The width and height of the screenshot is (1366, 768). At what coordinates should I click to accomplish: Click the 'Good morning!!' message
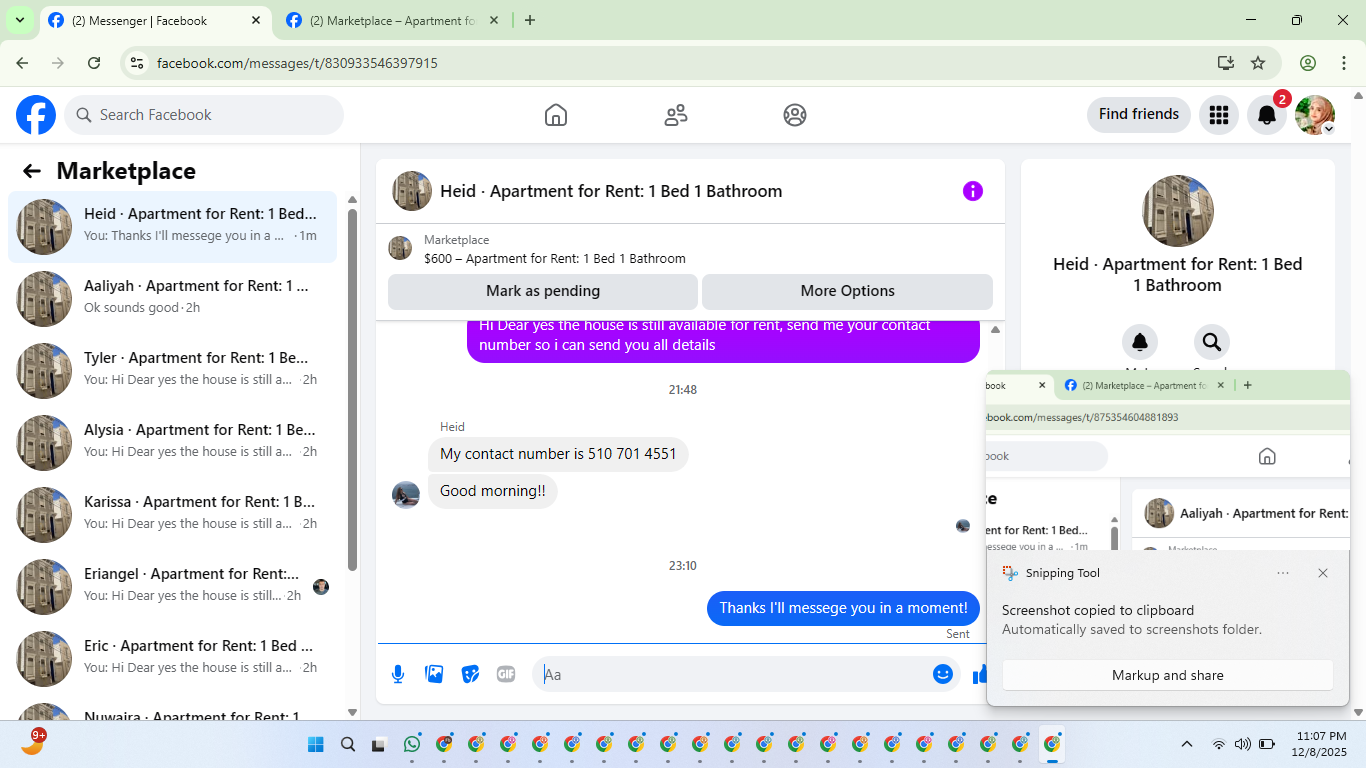[493, 491]
